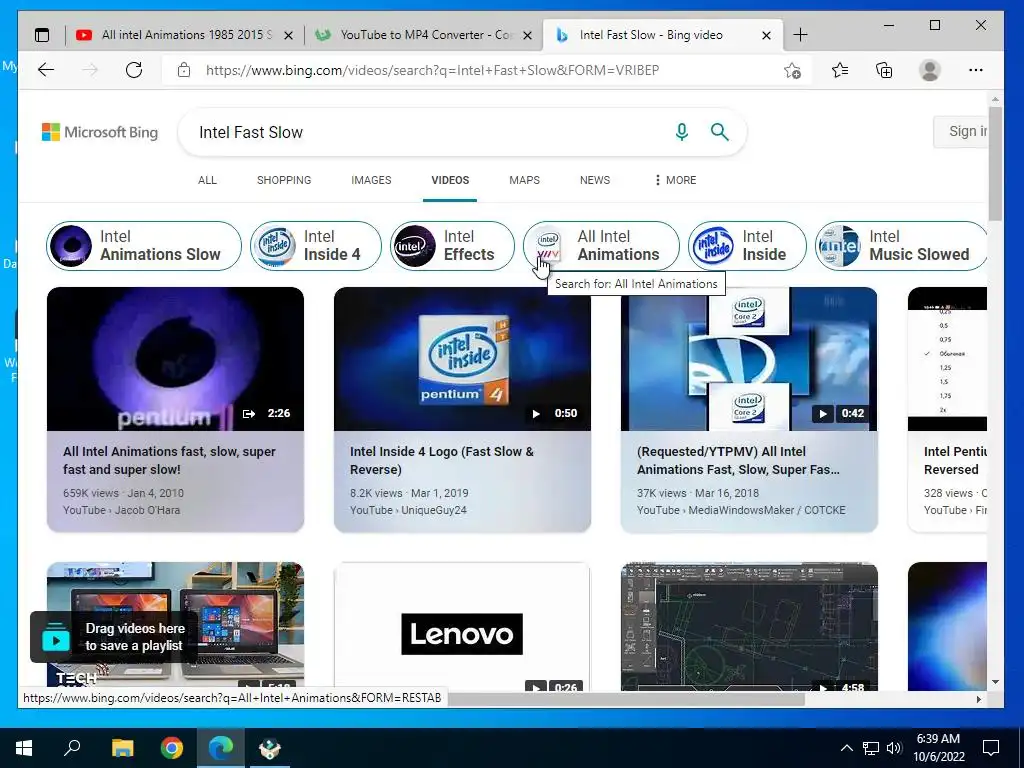1024x768 pixels.
Task: Click 'YouTube › MediaWindowsMaker / COTCKE' source text
Action: (x=741, y=510)
